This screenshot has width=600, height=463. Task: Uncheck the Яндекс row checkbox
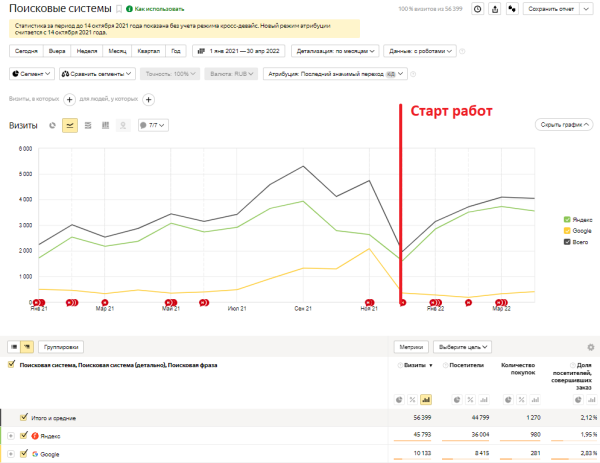24,435
